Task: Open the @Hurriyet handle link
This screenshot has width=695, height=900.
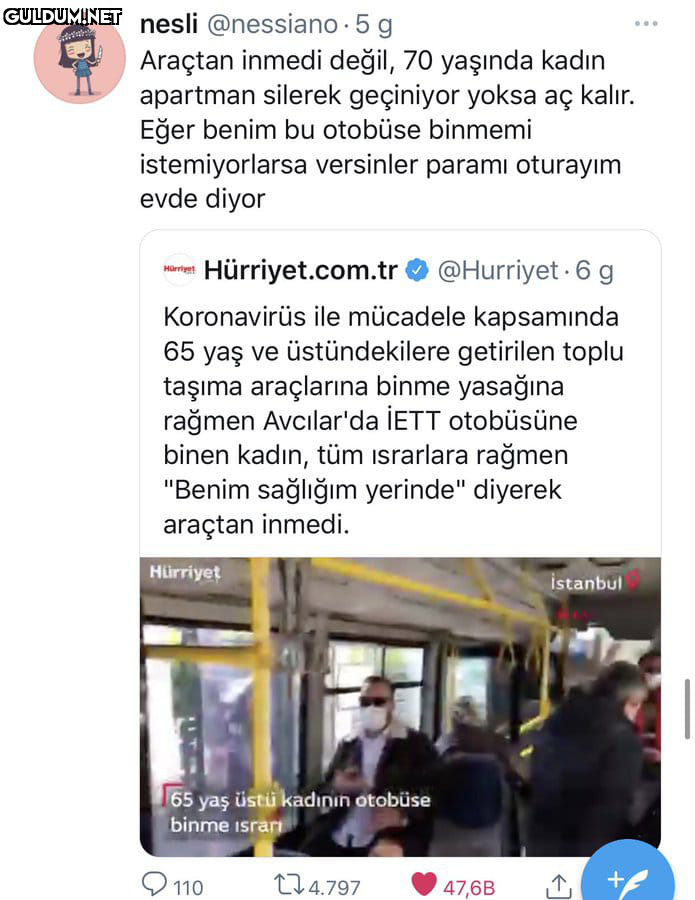Action: pyautogui.click(x=498, y=270)
